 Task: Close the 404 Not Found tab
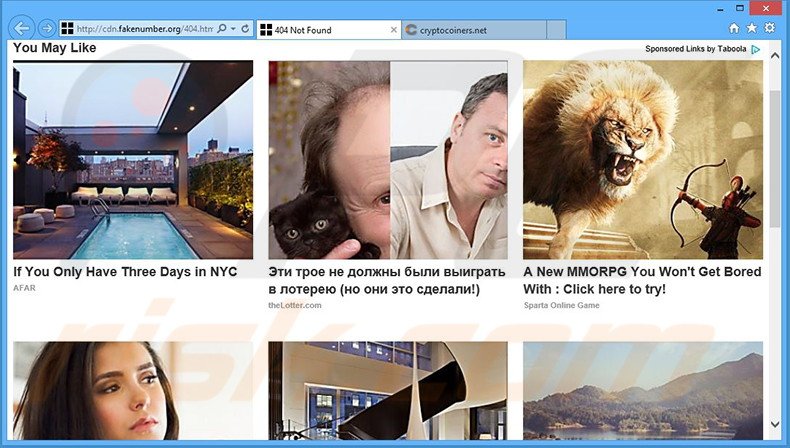point(393,30)
